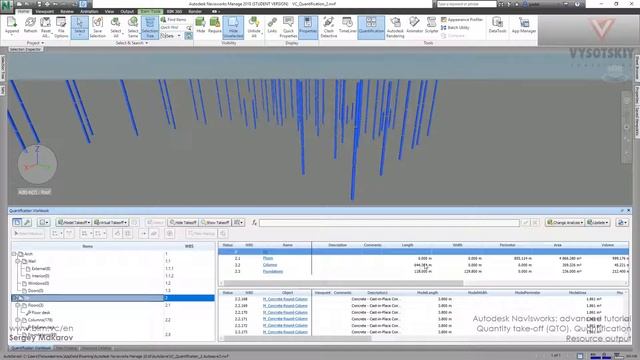Toggle the Quantification window button

[x=371, y=27]
